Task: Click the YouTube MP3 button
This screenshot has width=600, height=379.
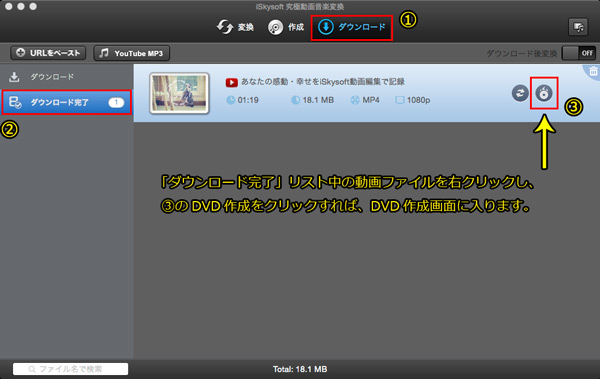Action: (x=132, y=53)
